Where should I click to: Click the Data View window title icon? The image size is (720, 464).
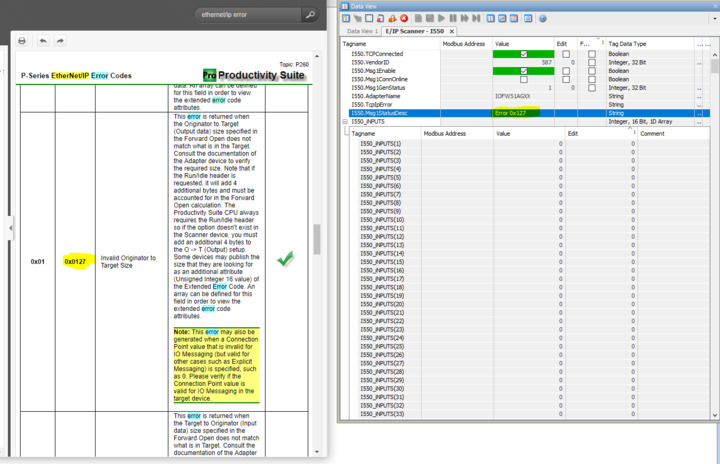tap(345, 6)
